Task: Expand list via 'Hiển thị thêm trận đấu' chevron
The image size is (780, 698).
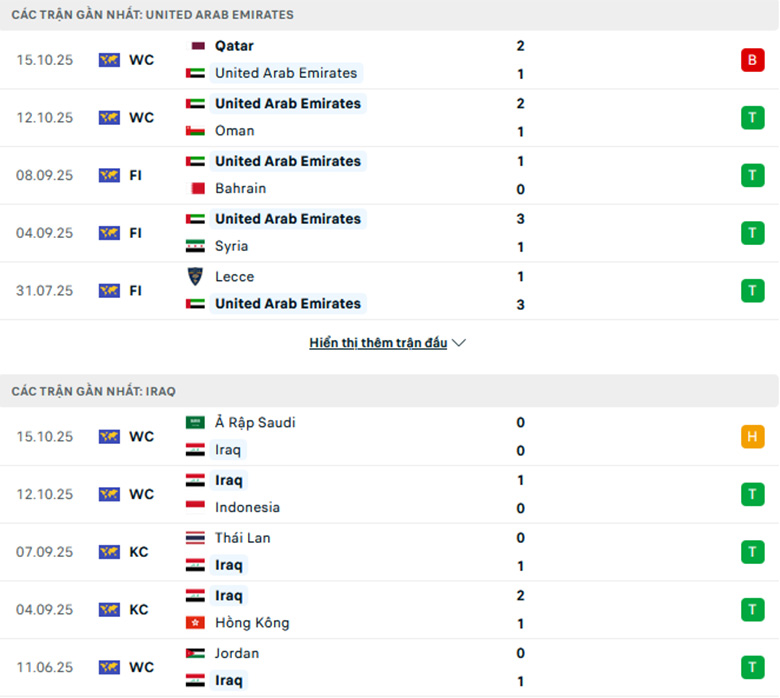Action: 459,343
